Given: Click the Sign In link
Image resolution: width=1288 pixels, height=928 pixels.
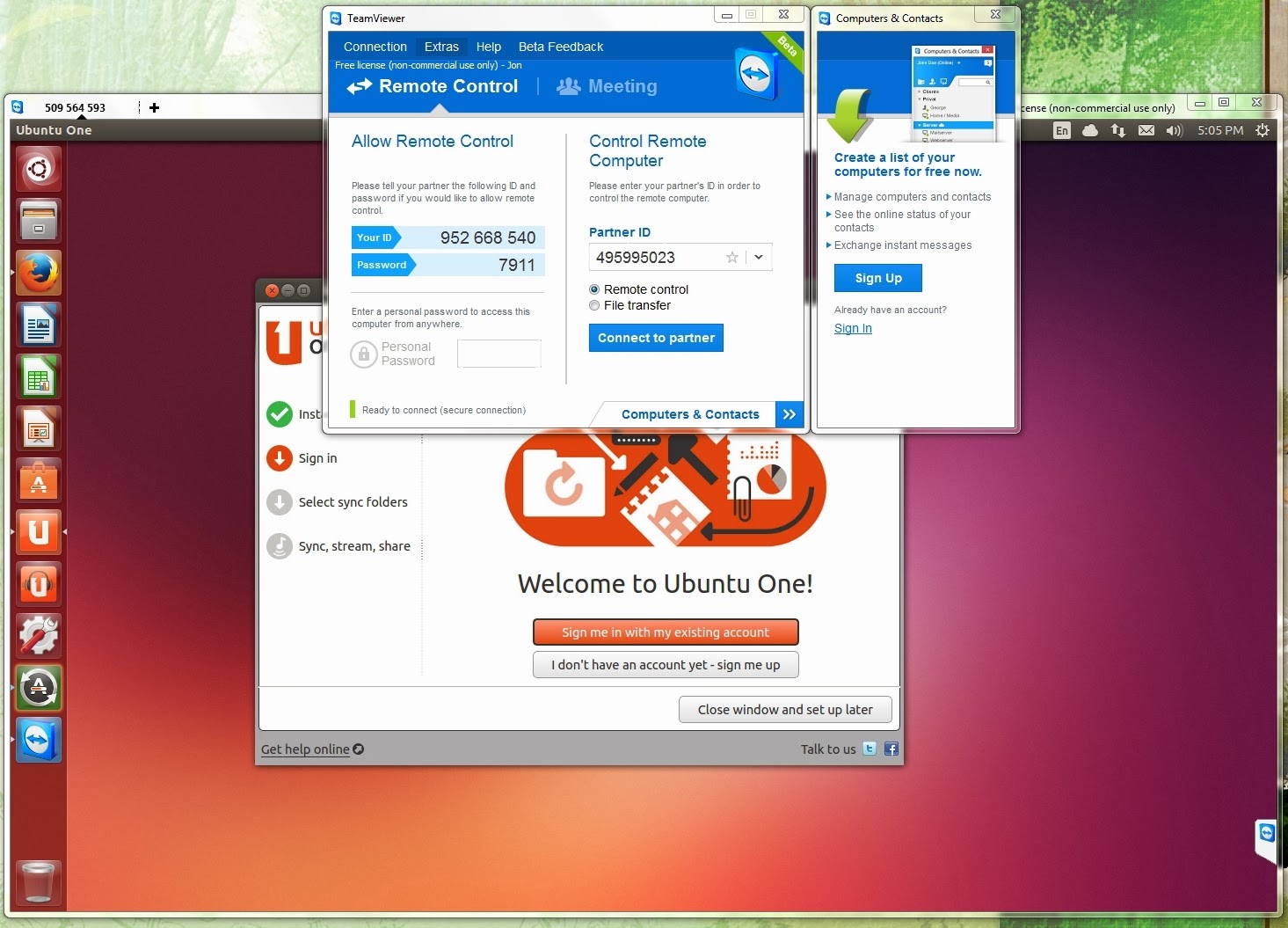Looking at the screenshot, I should [x=853, y=328].
